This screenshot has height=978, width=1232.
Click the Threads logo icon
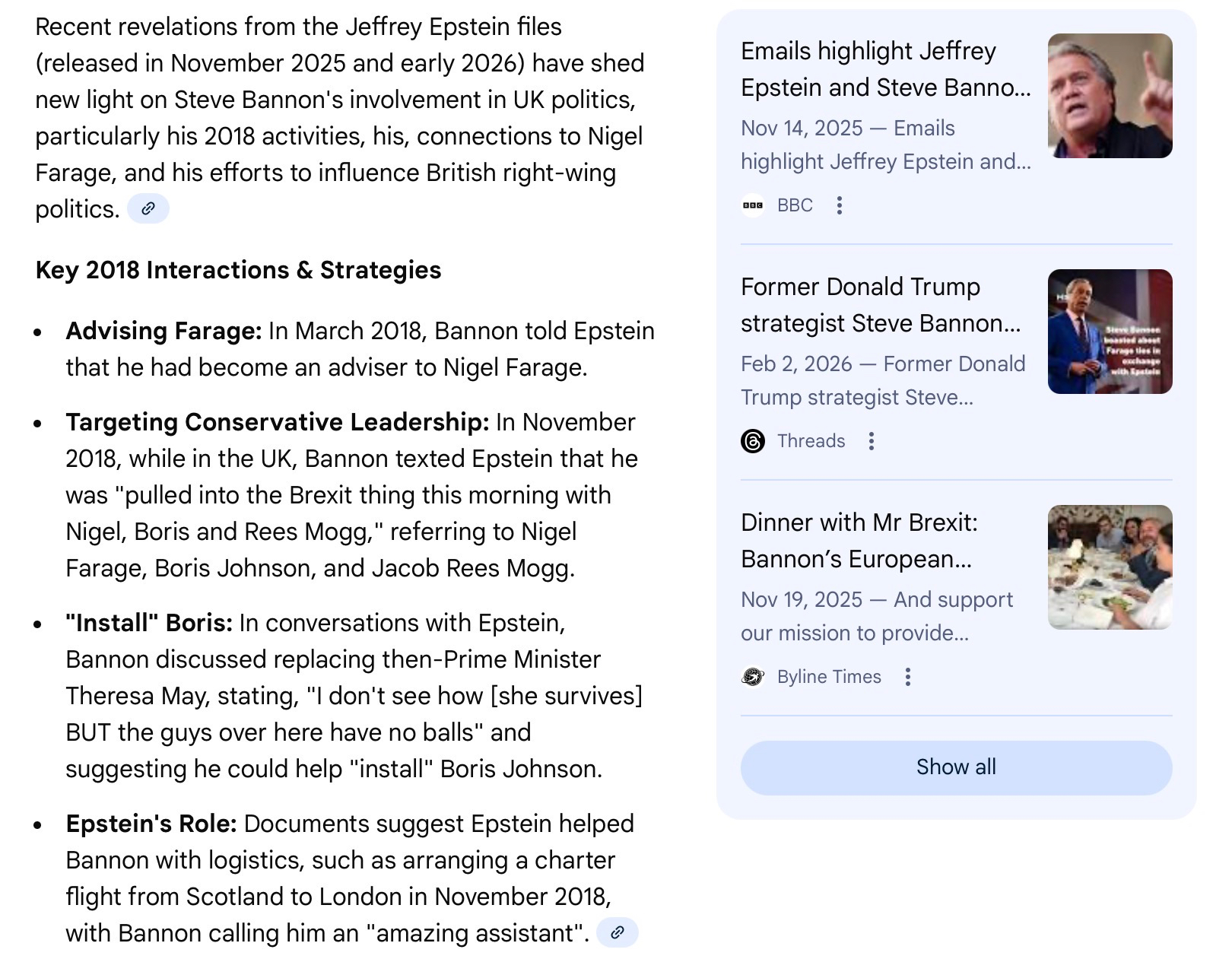point(753,441)
